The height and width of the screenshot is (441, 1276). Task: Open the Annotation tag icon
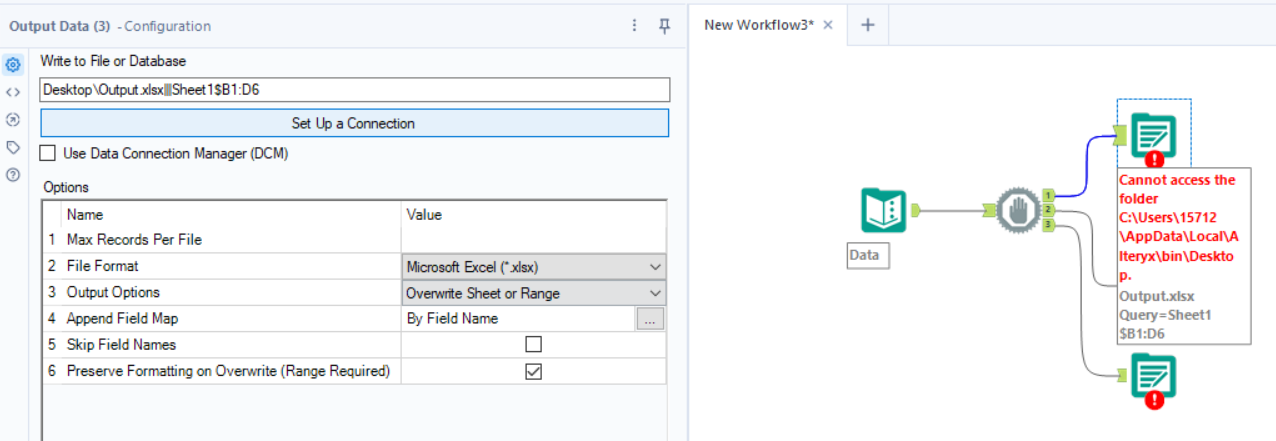click(x=13, y=147)
